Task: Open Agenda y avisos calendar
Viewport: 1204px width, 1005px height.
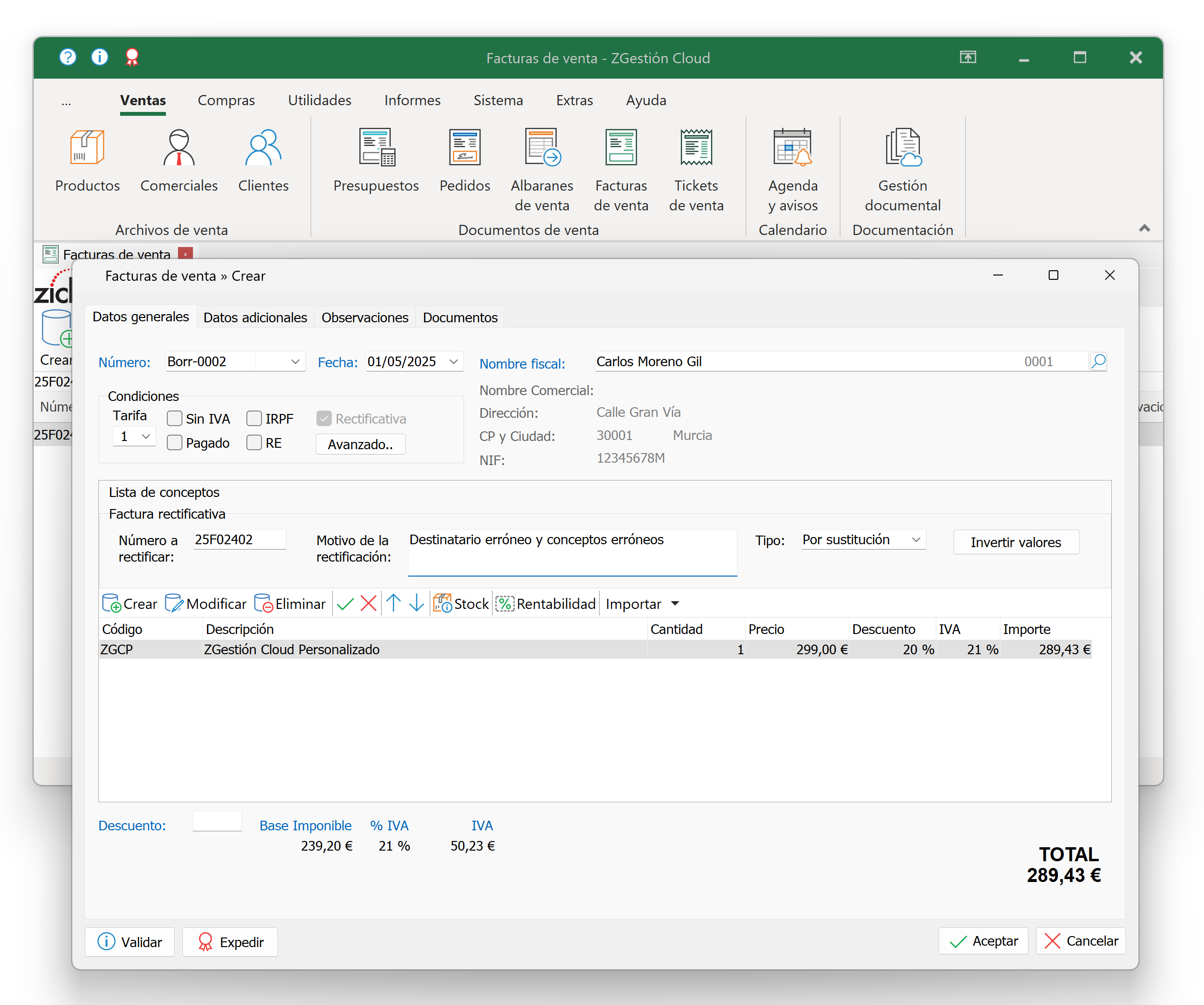Action: (793, 170)
